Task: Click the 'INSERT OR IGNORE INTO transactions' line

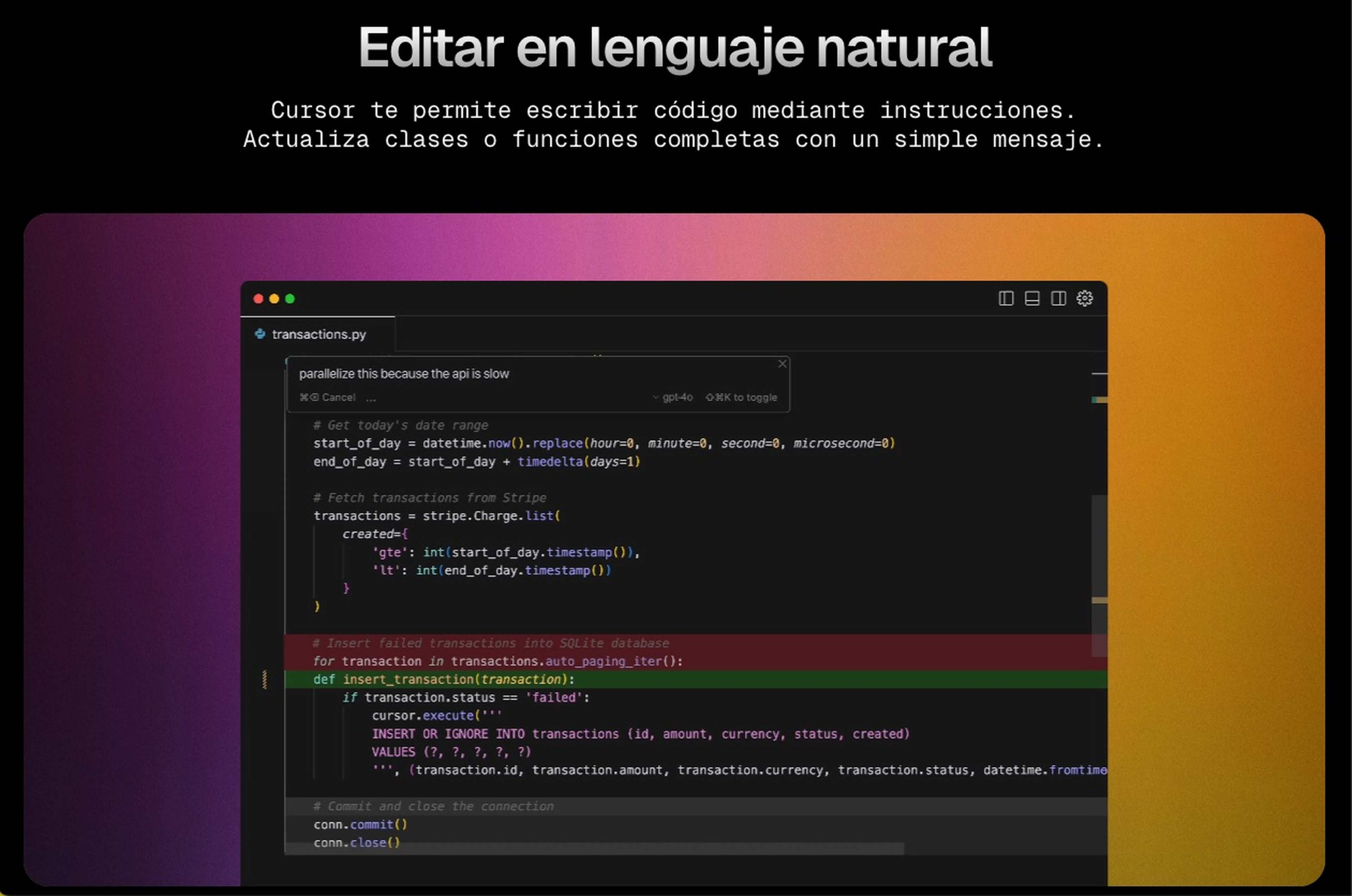Action: (640, 734)
